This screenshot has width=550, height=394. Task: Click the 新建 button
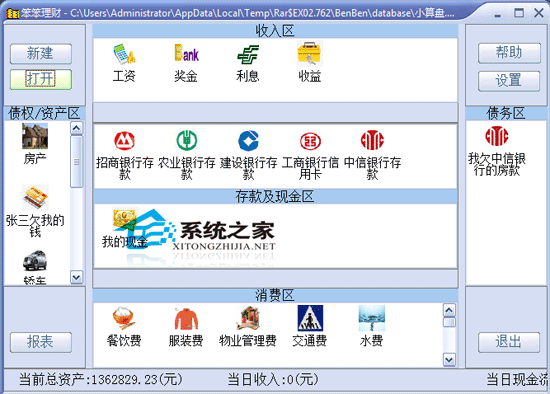41,54
